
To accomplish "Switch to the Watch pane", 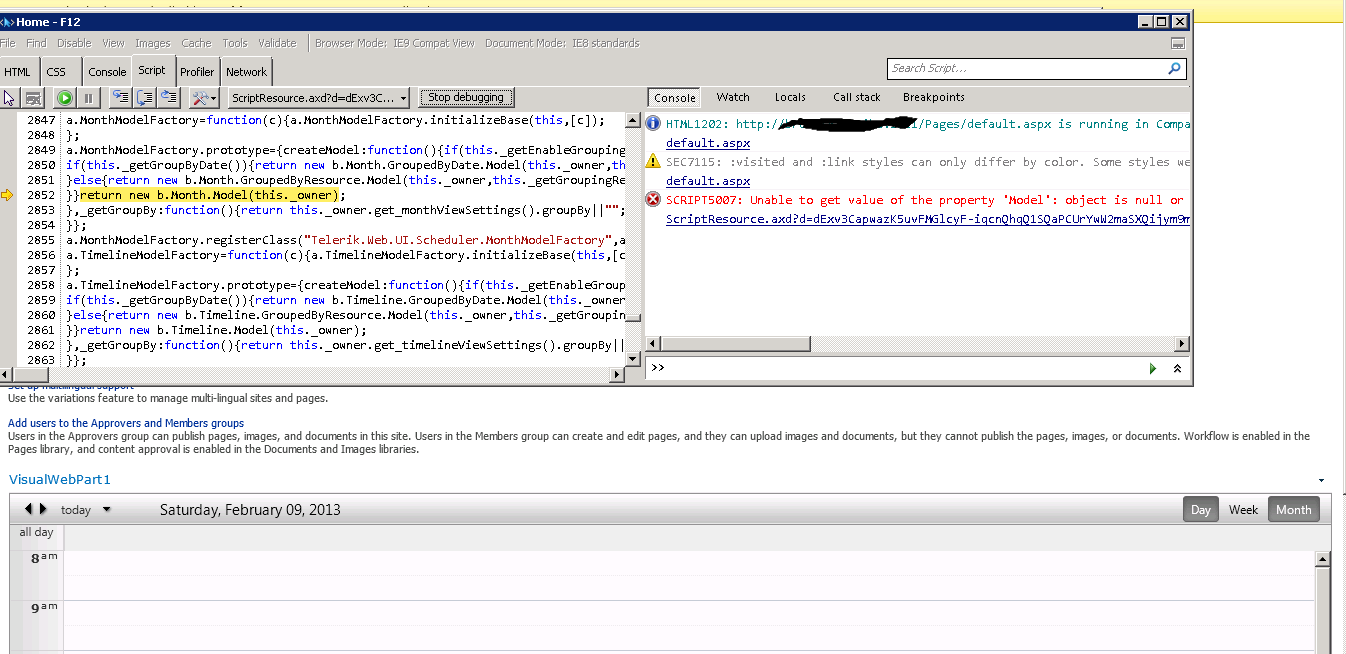I will coord(733,97).
